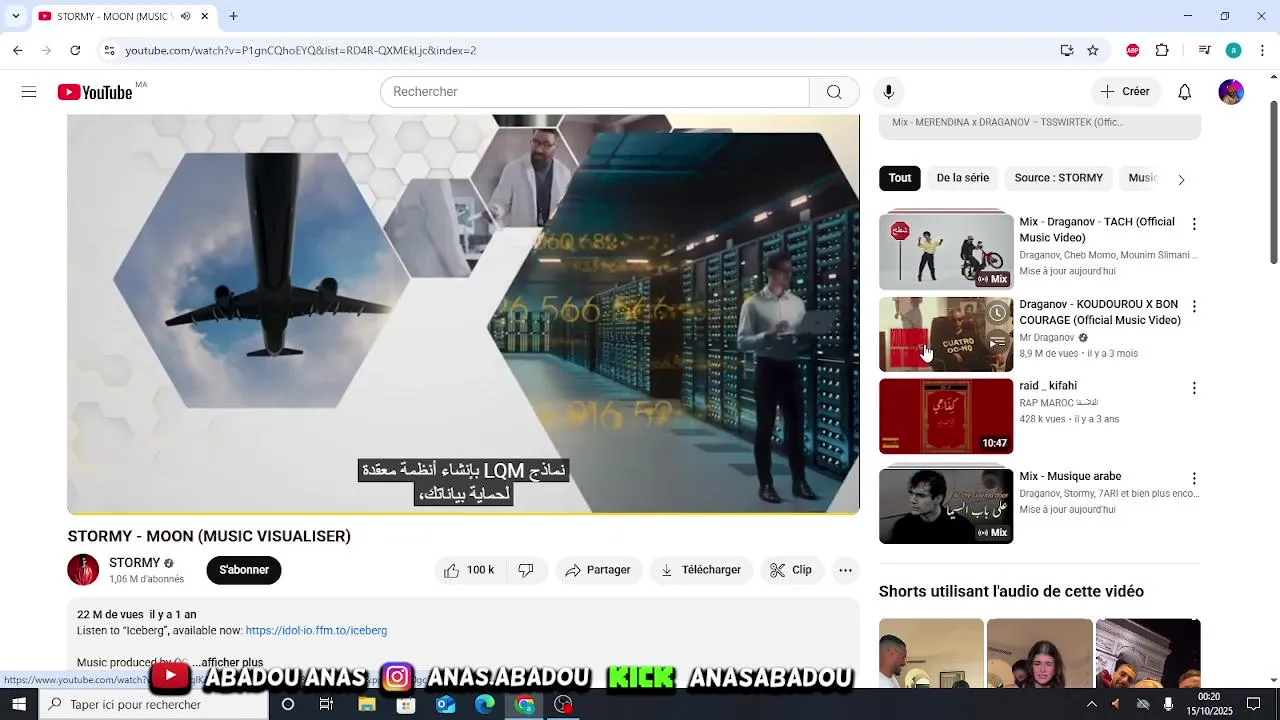Click the STORMY - MOON video player
Screen dimensions: 1280x720
point(463,314)
